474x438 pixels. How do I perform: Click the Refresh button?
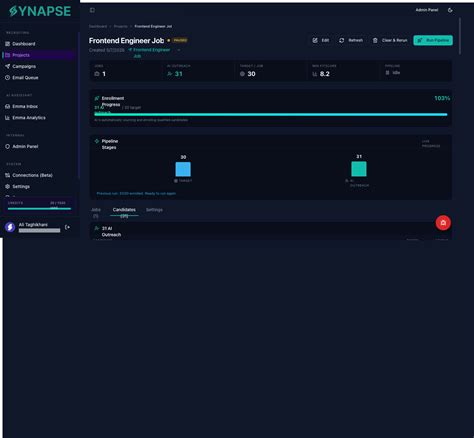tap(351, 40)
